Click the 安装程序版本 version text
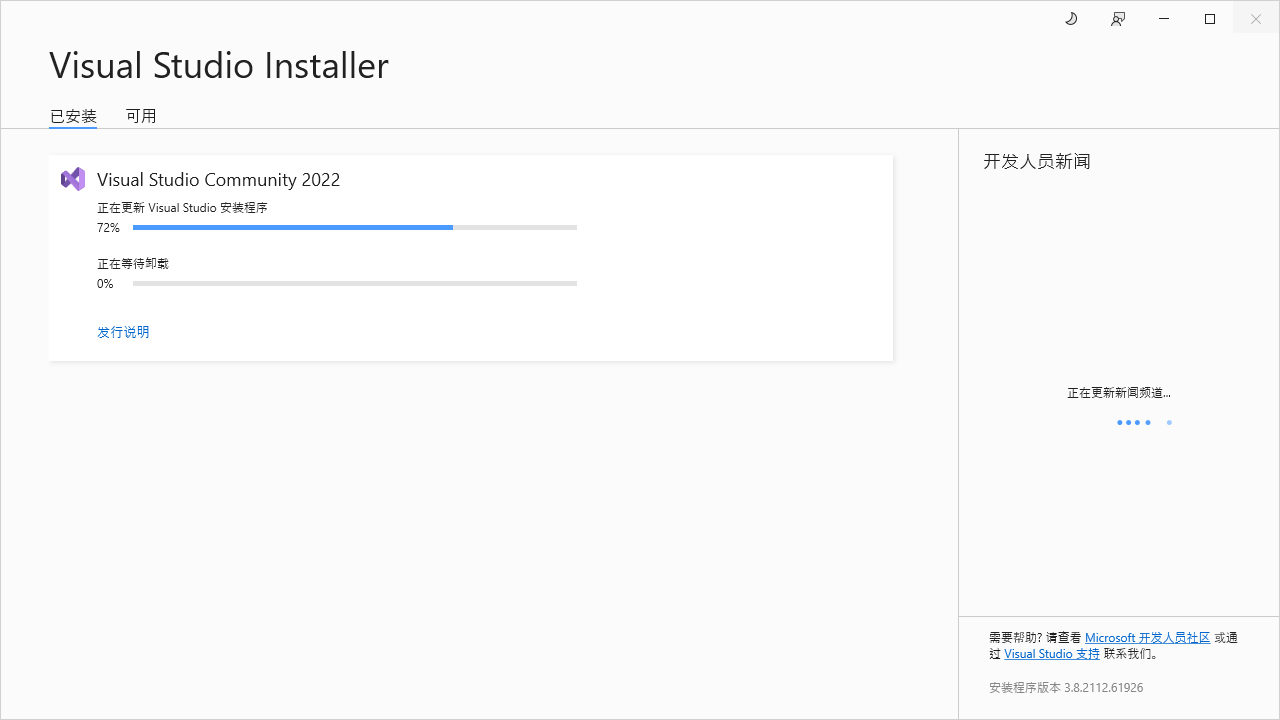The width and height of the screenshot is (1280, 720). (1066, 688)
